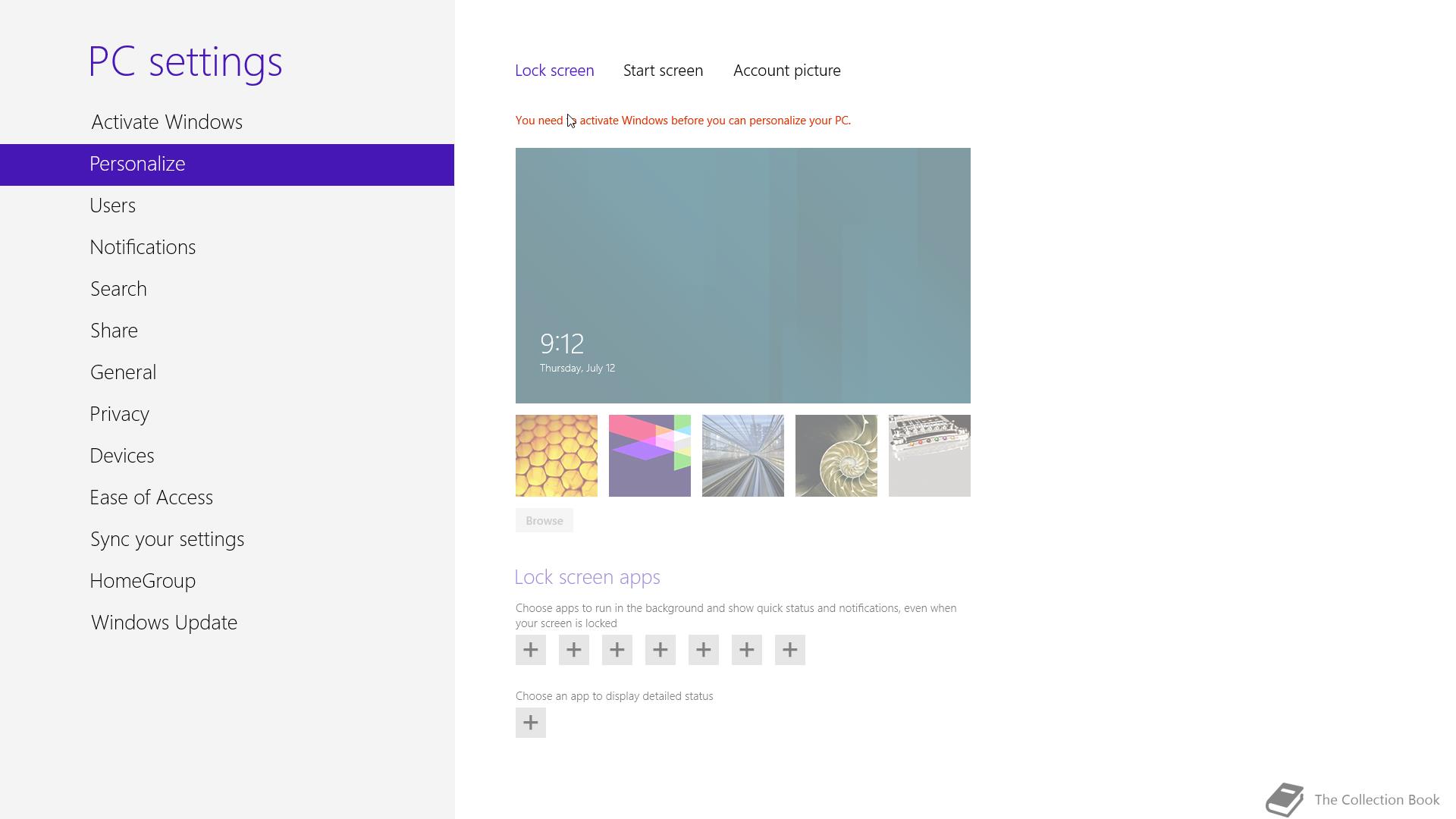Screen dimensions: 1456x819
Task: Select the honeycomb lock screen image
Action: (557, 456)
